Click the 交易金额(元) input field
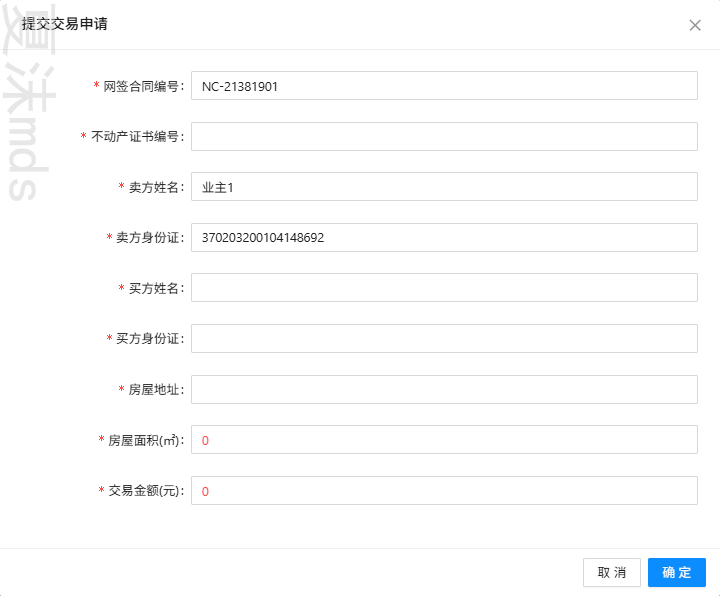This screenshot has height=596, width=720. [444, 490]
